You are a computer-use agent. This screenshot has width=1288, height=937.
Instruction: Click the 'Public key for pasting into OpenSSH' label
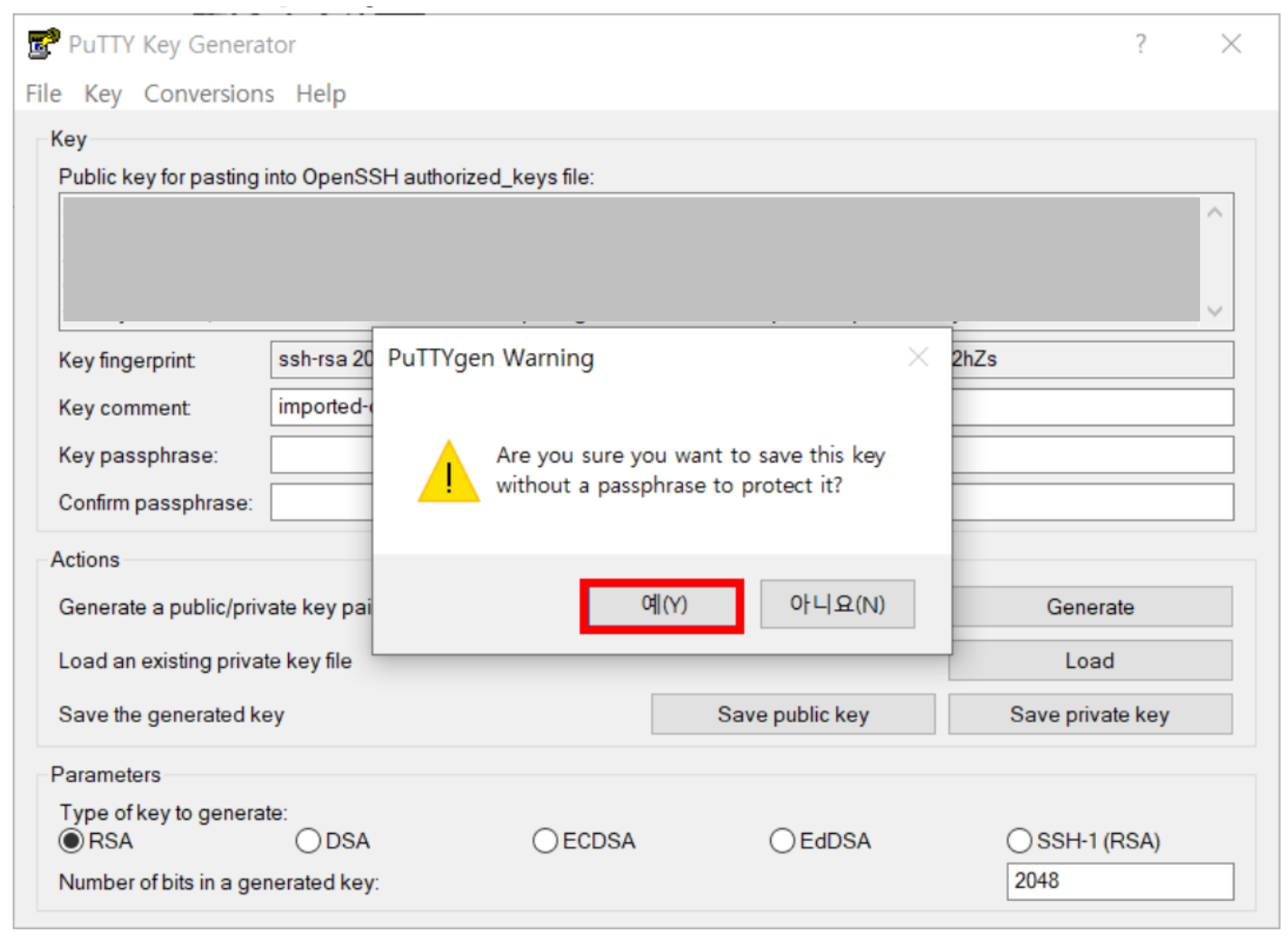[228, 177]
